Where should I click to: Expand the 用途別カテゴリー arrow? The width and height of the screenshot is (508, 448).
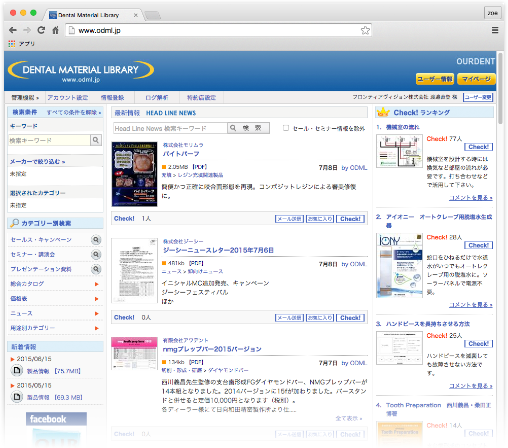pos(97,328)
